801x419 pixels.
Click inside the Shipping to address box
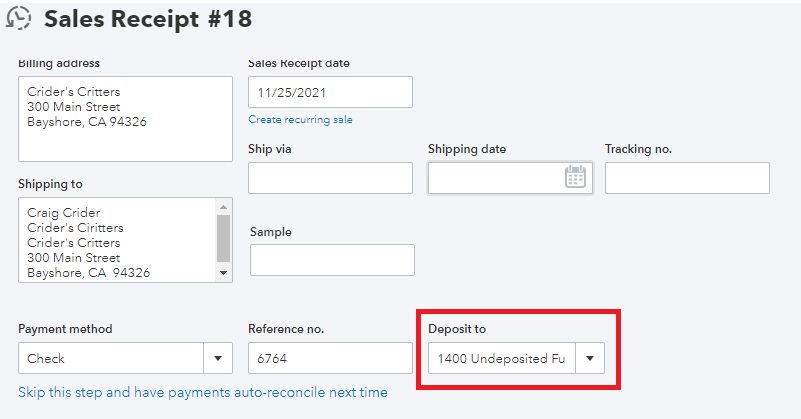[117, 240]
